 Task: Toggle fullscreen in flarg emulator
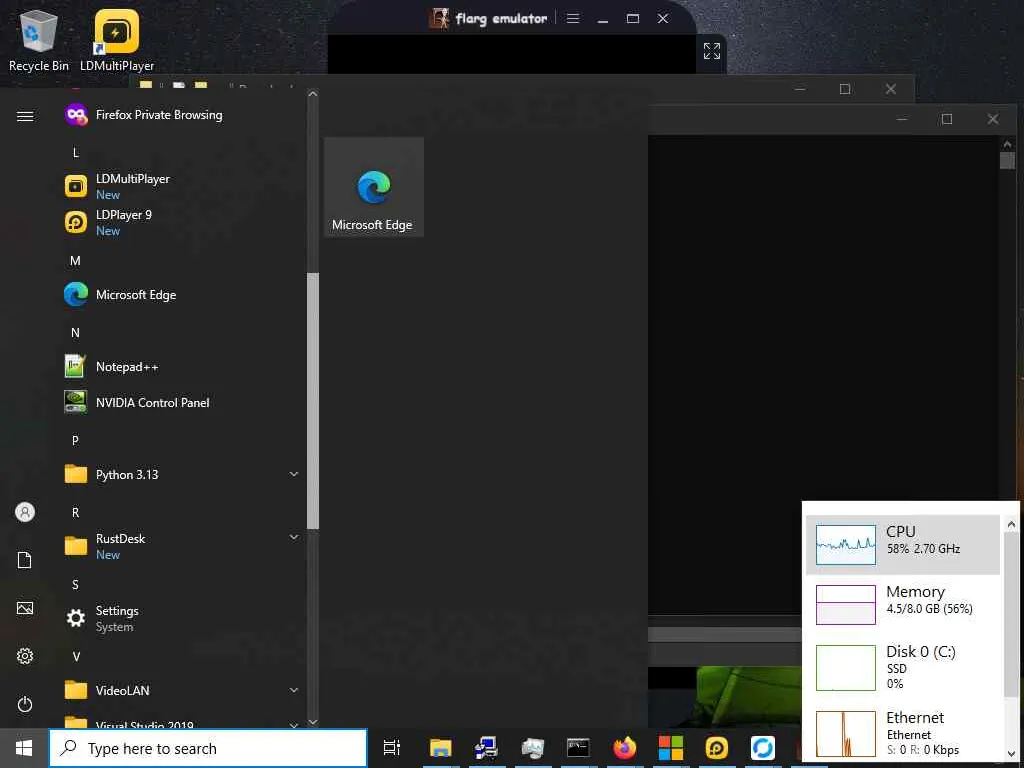point(711,51)
